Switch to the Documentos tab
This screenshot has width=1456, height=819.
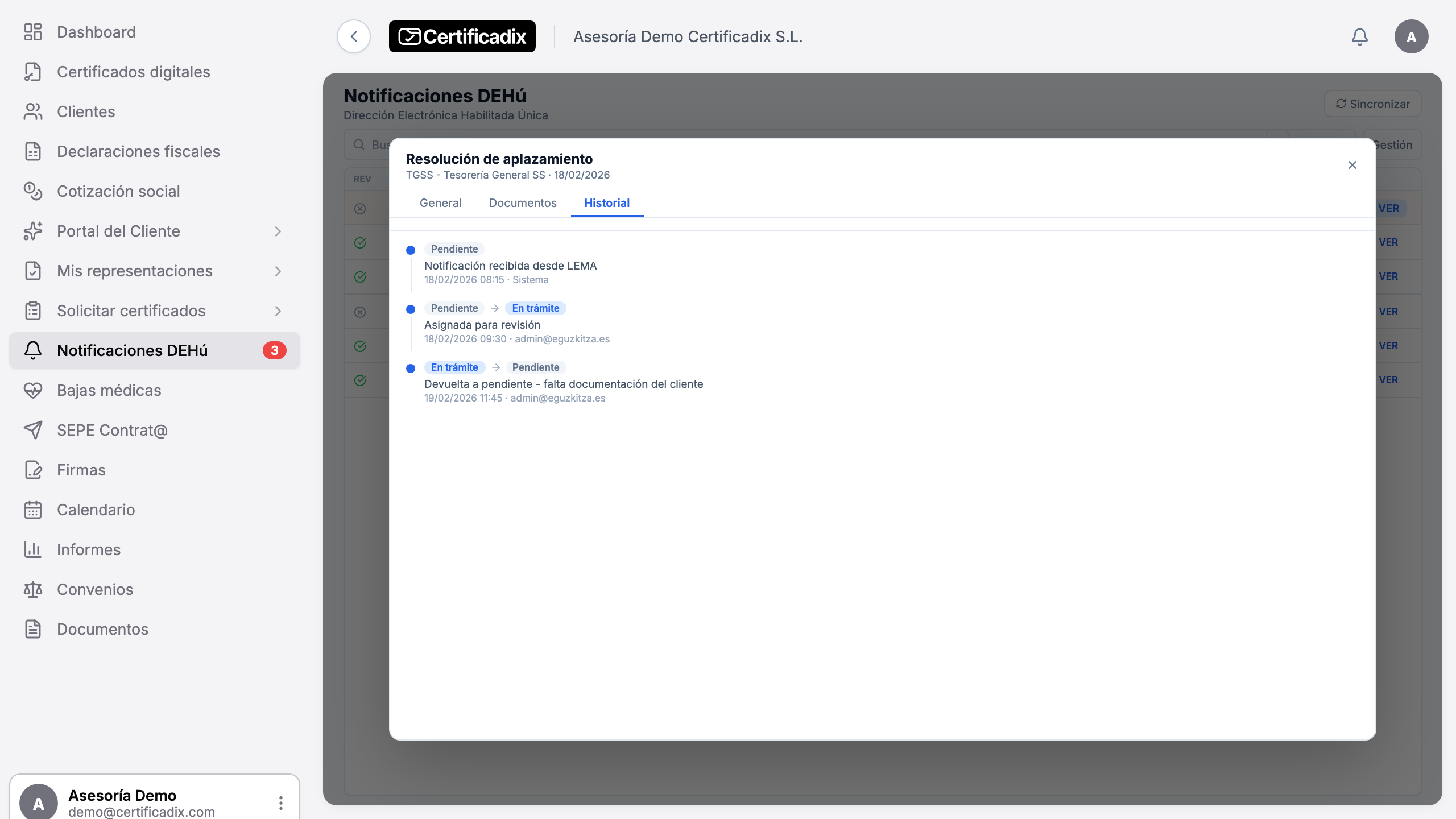point(523,203)
